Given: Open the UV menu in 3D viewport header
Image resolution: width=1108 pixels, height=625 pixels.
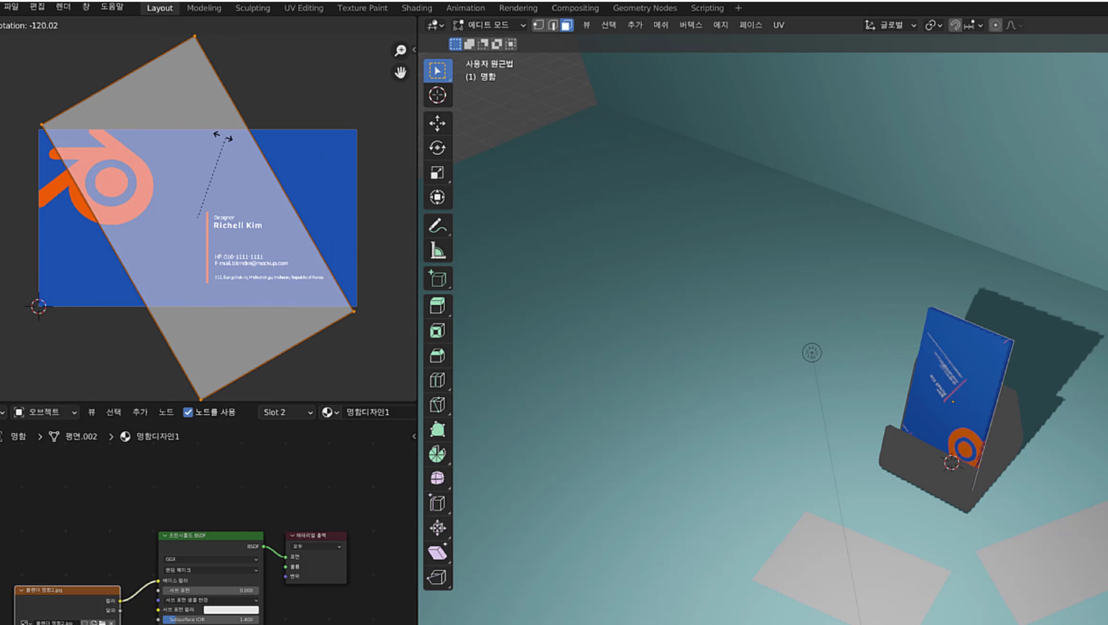Looking at the screenshot, I should (779, 25).
